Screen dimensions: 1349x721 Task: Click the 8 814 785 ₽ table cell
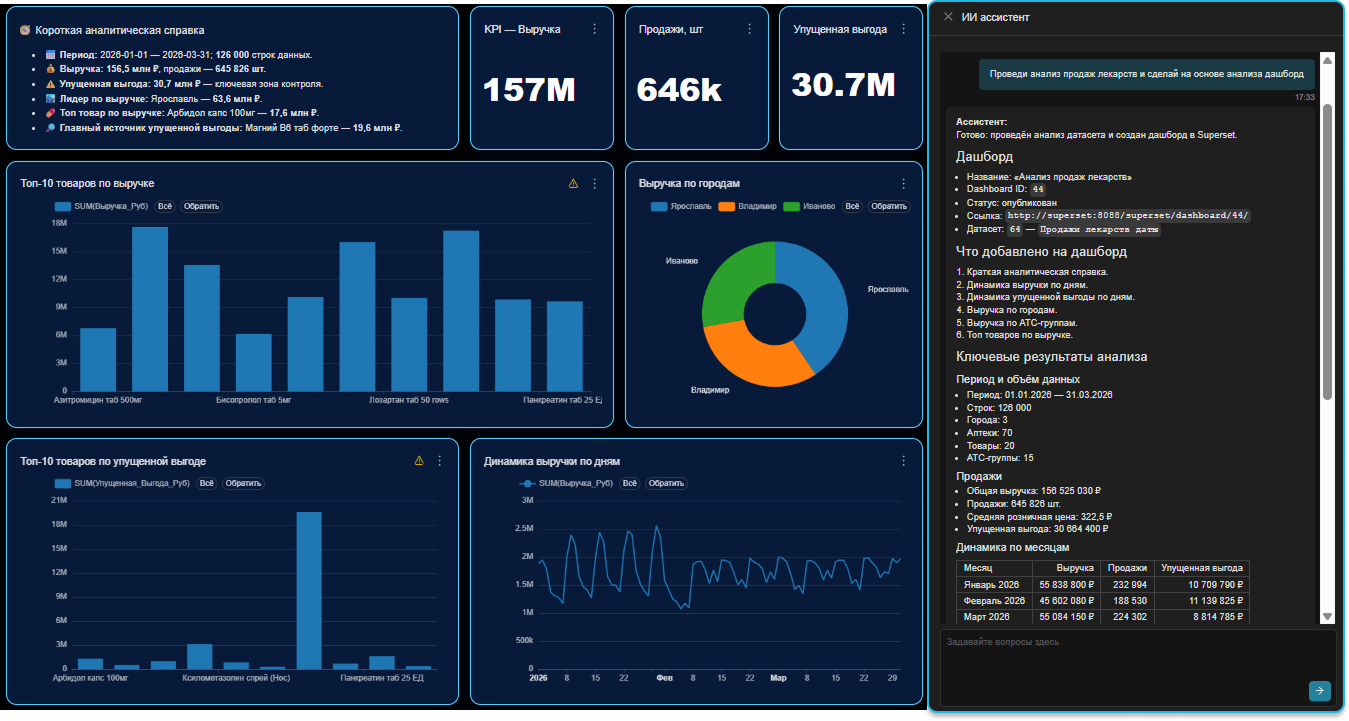point(1202,617)
